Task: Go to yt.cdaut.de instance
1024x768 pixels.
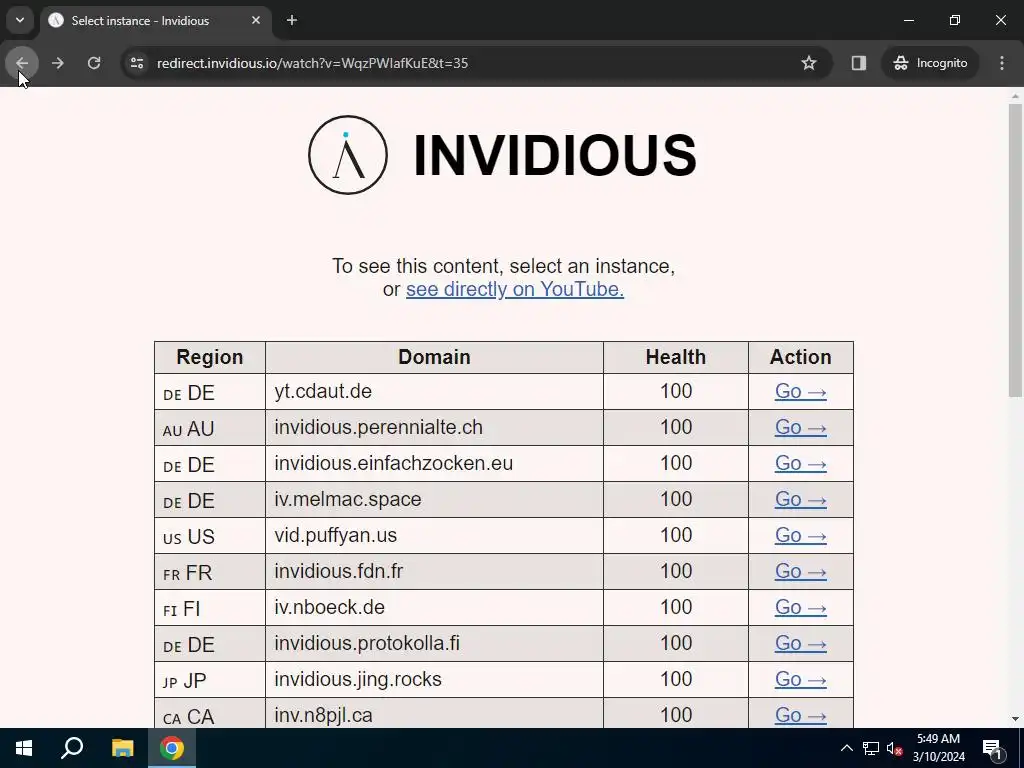Action: [801, 391]
